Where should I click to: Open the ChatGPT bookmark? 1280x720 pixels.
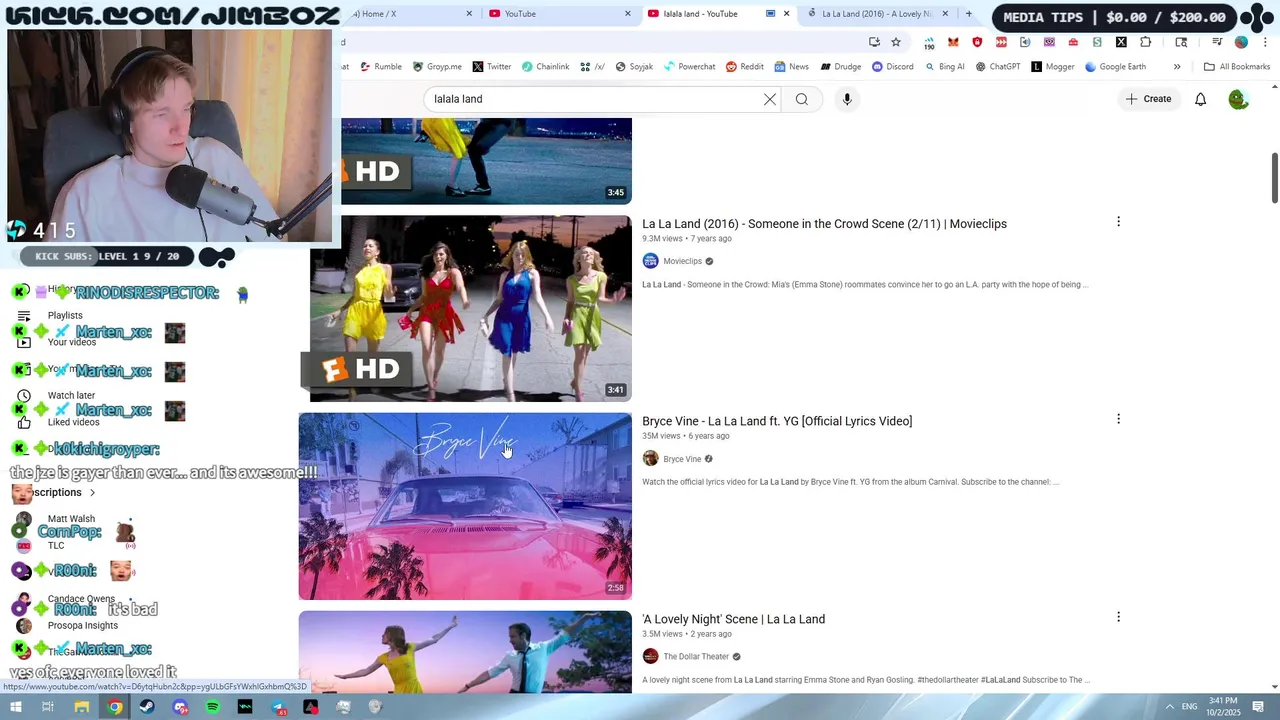[998, 67]
